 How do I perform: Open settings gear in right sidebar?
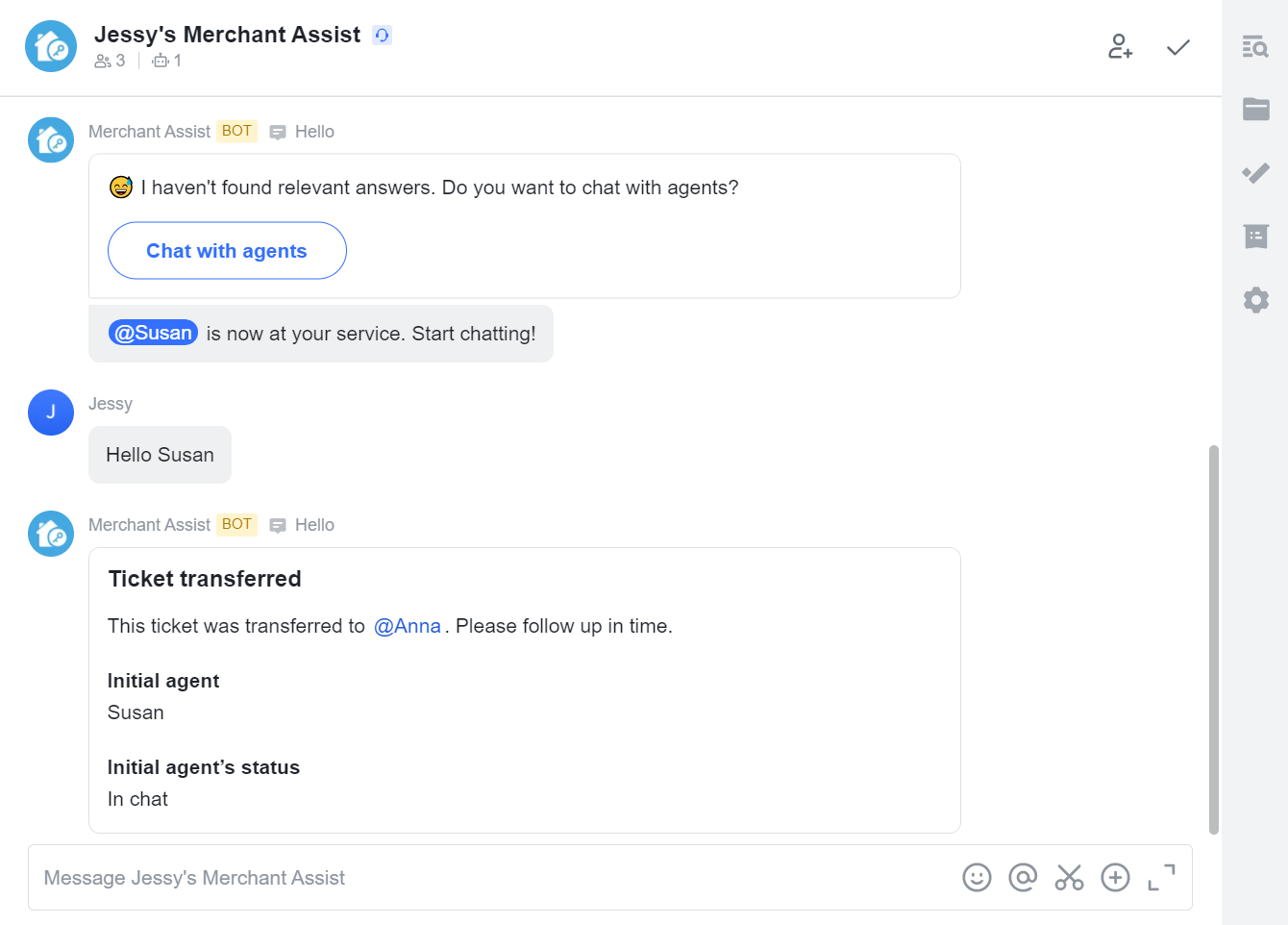[1255, 300]
